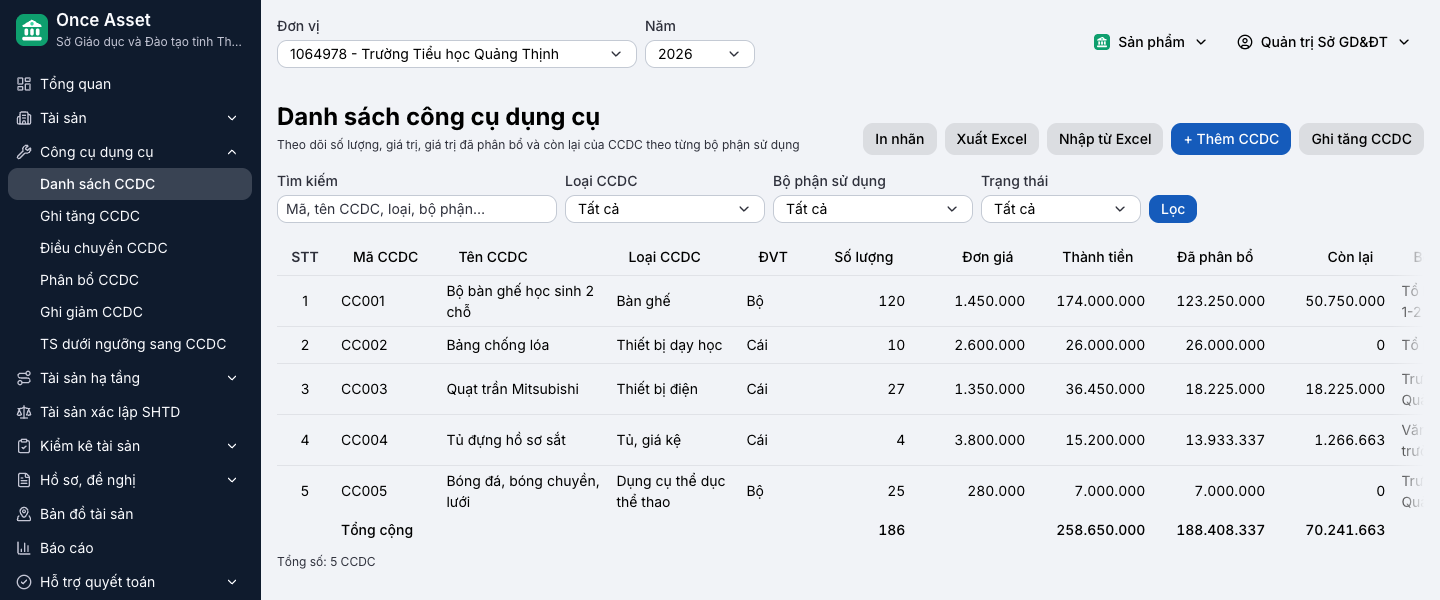Open Tài sản xác lập SHTD page
Viewport: 1440px width, 600px height.
pos(130,412)
